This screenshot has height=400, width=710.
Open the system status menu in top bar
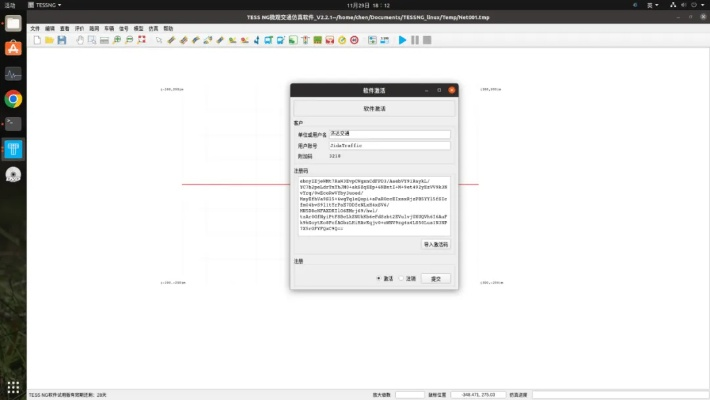tap(687, 5)
